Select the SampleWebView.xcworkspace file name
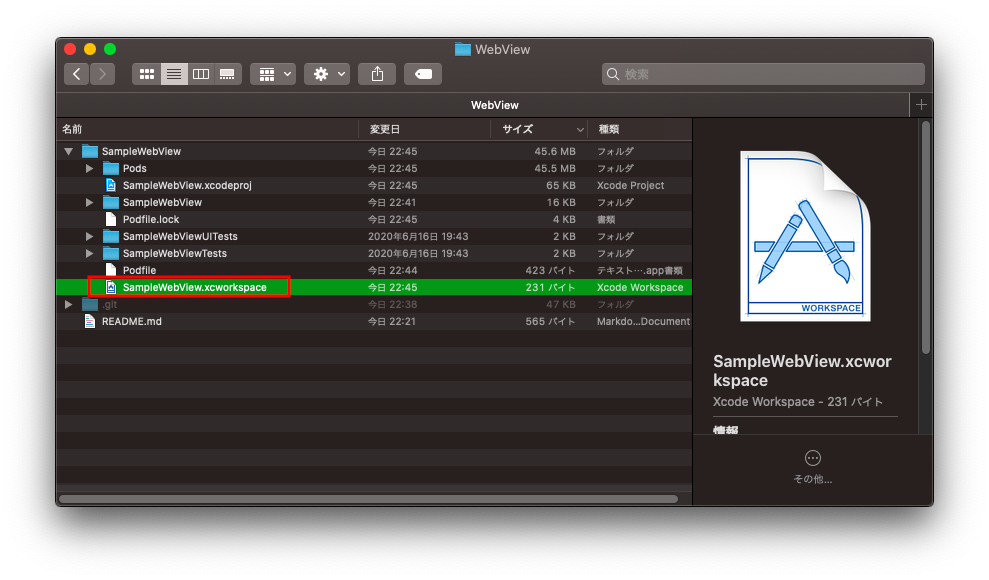Screen dimensions: 989x580 [195, 287]
